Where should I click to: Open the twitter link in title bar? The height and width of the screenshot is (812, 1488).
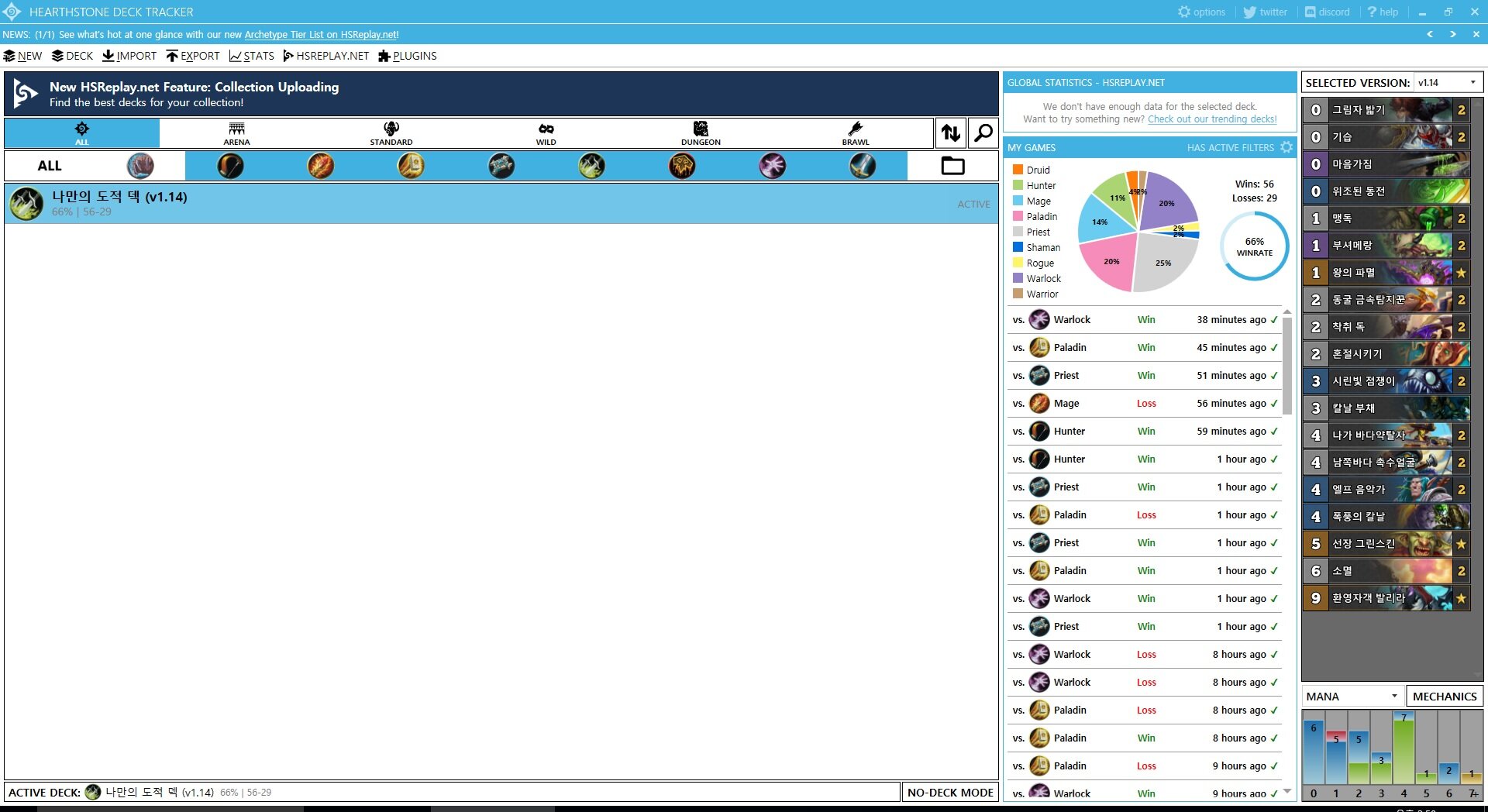(x=1265, y=12)
